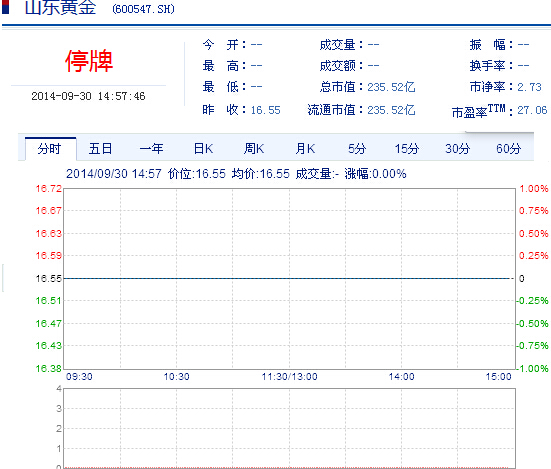The image size is (551, 469).
Task: Click the 16.38 price axis label
Action: pos(48,369)
